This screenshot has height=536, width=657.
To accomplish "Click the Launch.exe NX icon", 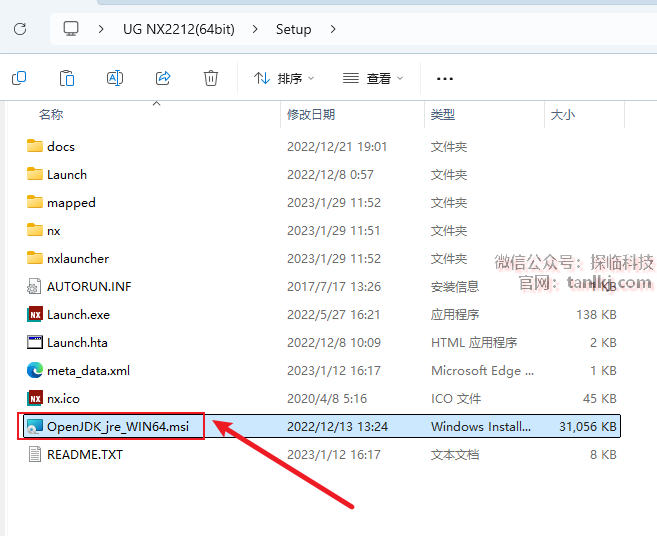I will pyautogui.click(x=35, y=314).
